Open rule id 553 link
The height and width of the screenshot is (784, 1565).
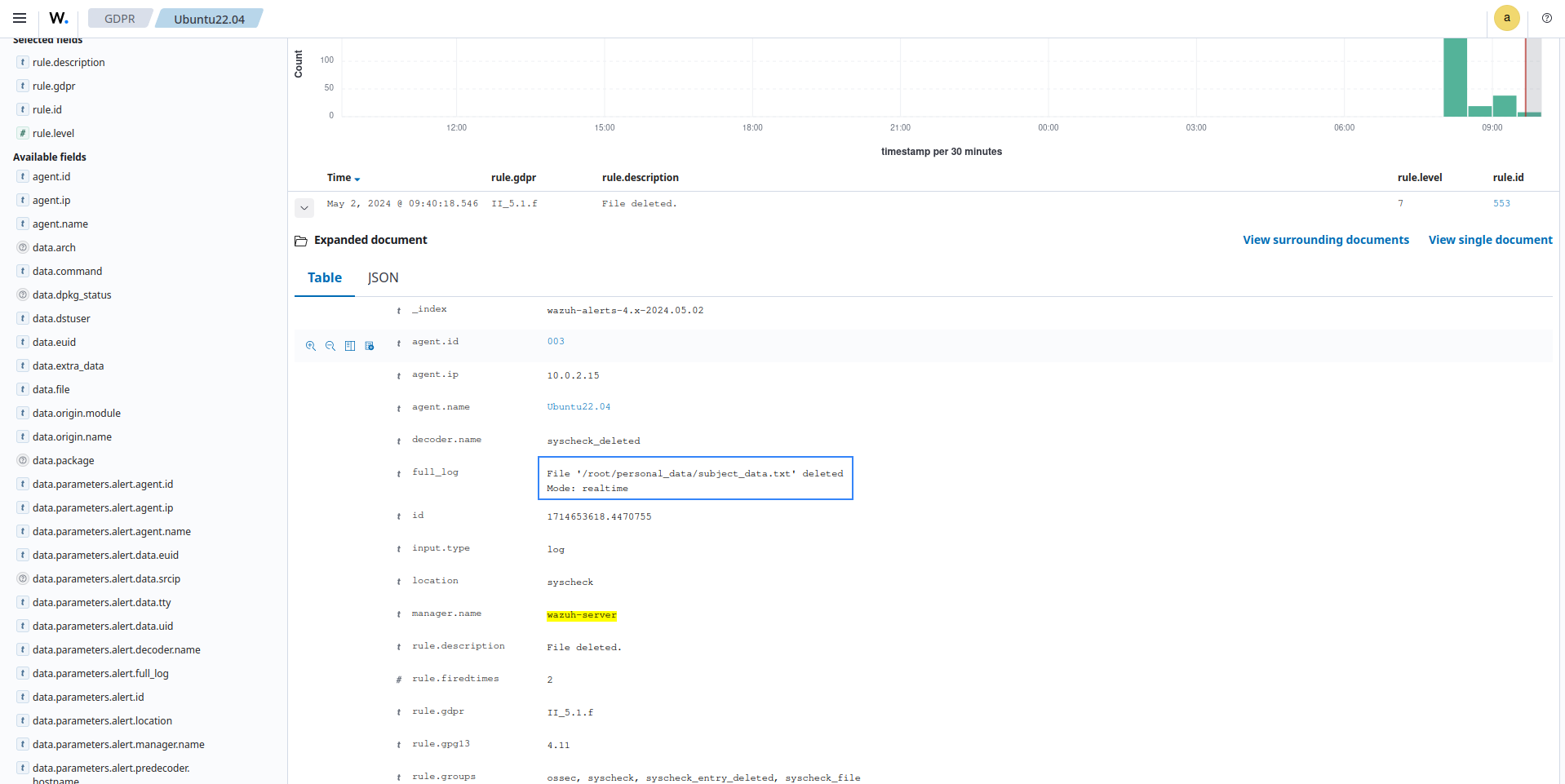(x=1501, y=204)
